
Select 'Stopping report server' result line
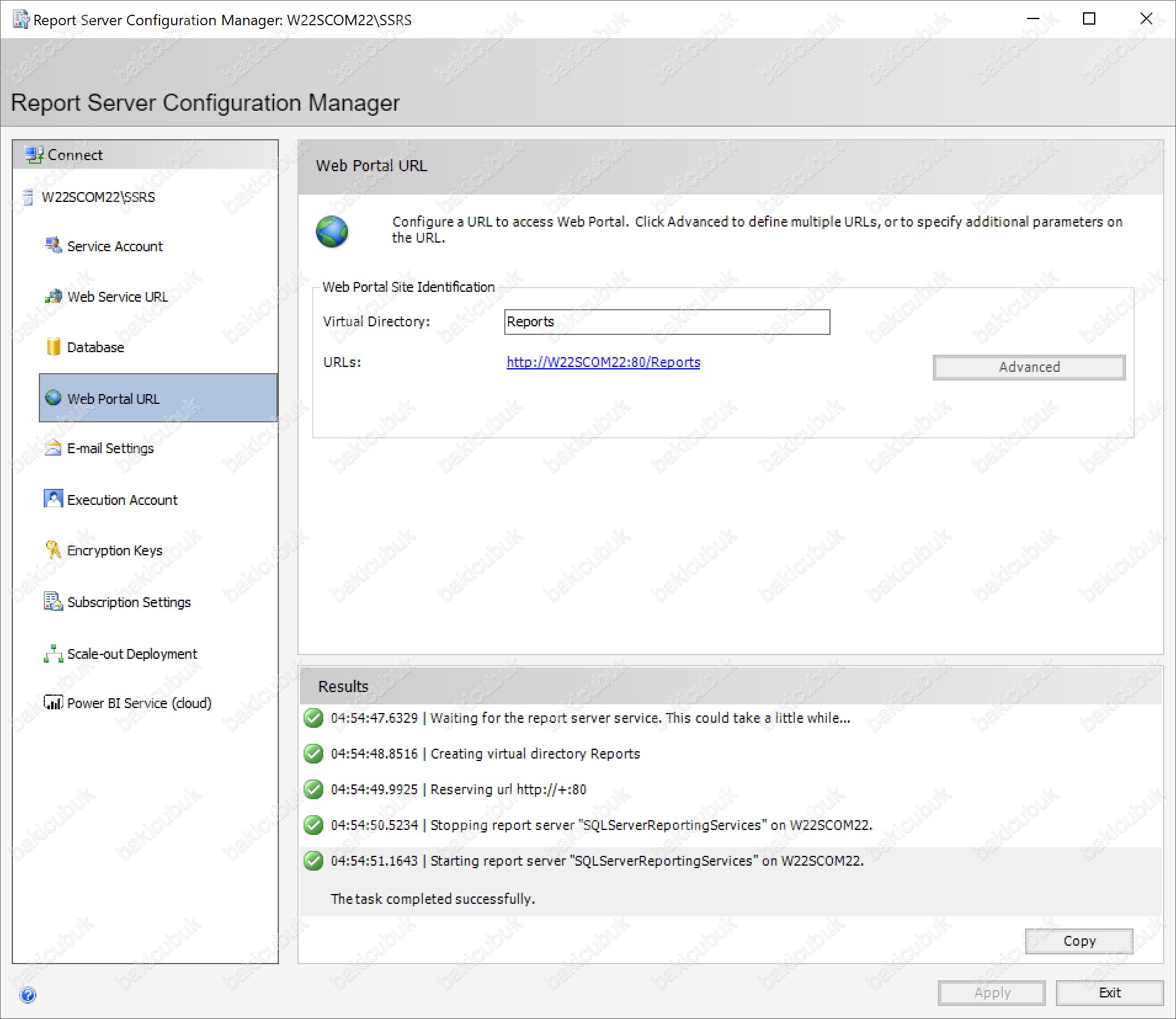coord(602,825)
